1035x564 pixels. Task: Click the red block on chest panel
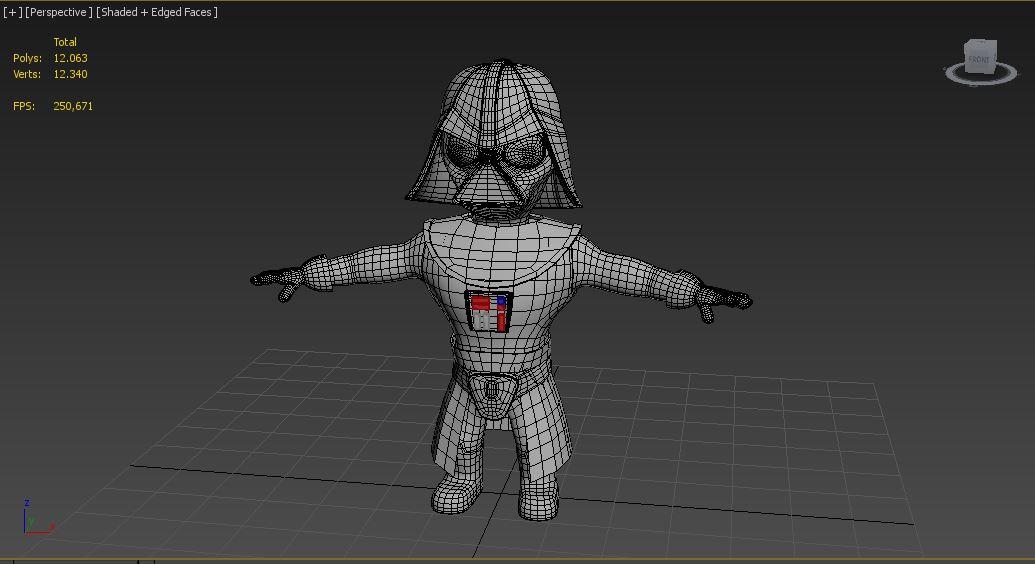[x=481, y=303]
